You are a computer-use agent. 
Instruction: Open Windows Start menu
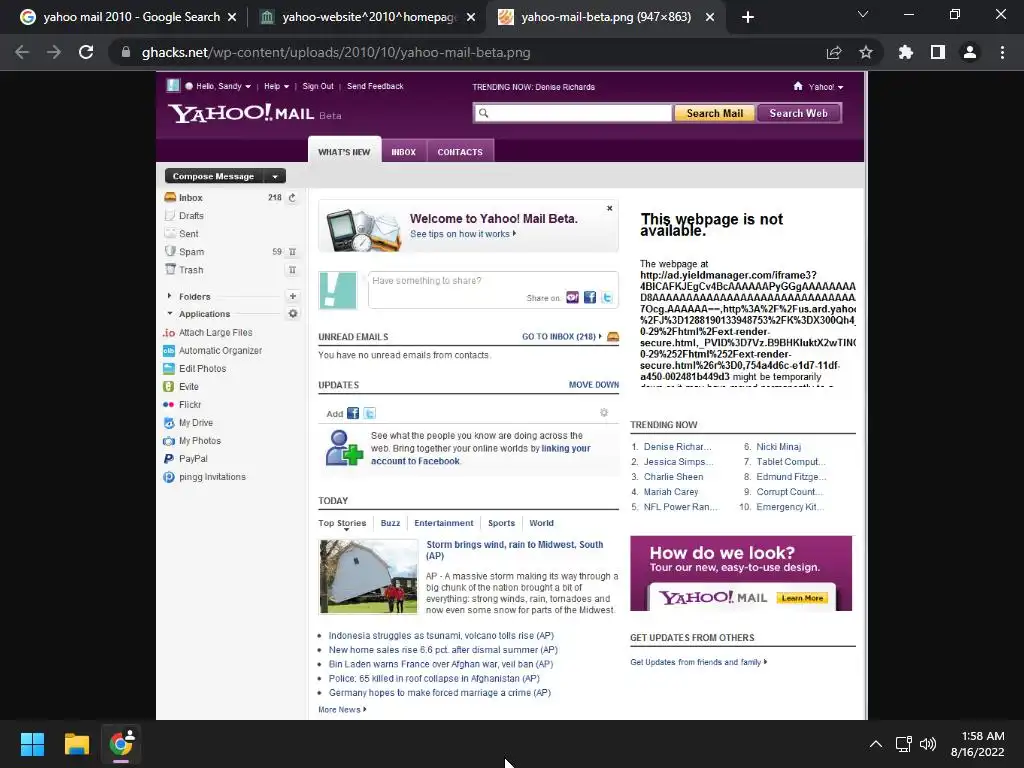tap(32, 744)
